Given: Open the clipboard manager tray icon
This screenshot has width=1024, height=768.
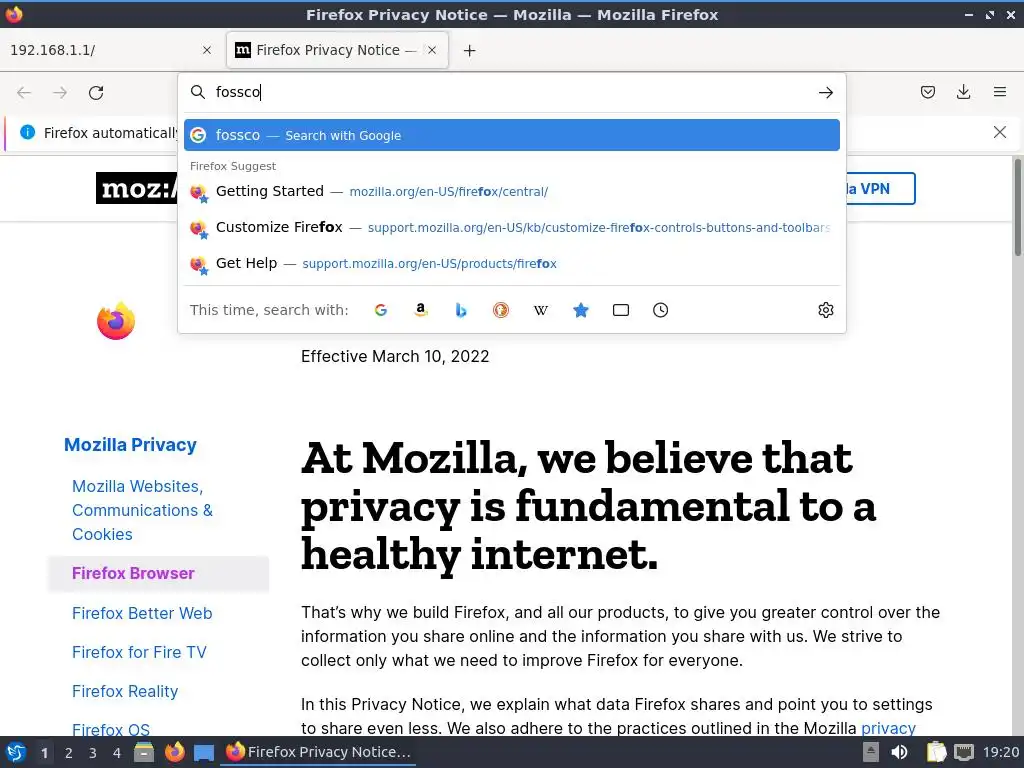Looking at the screenshot, I should 936,752.
